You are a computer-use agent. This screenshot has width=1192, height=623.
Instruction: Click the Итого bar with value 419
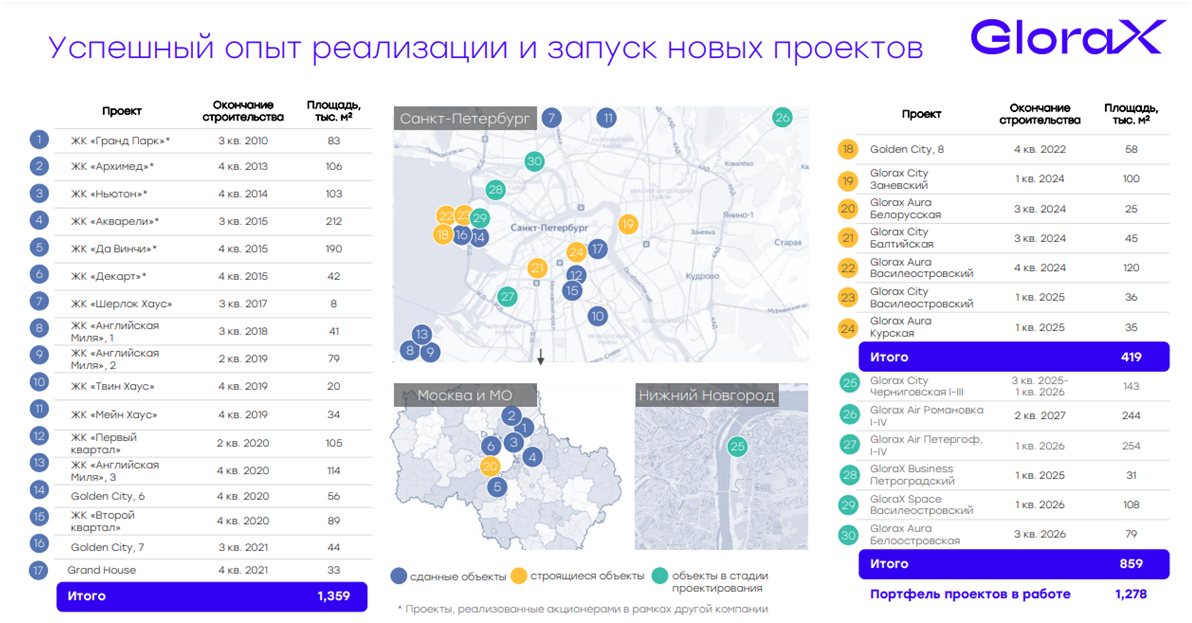(x=1014, y=357)
